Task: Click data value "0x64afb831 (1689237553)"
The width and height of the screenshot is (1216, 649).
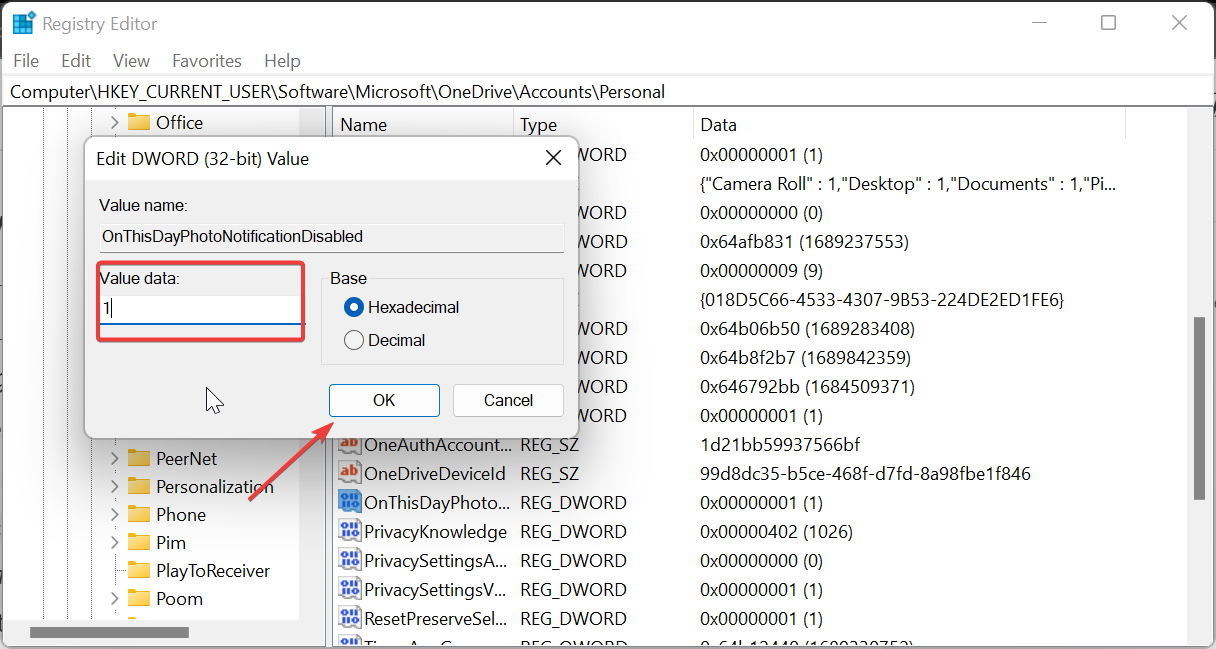Action: 804,241
